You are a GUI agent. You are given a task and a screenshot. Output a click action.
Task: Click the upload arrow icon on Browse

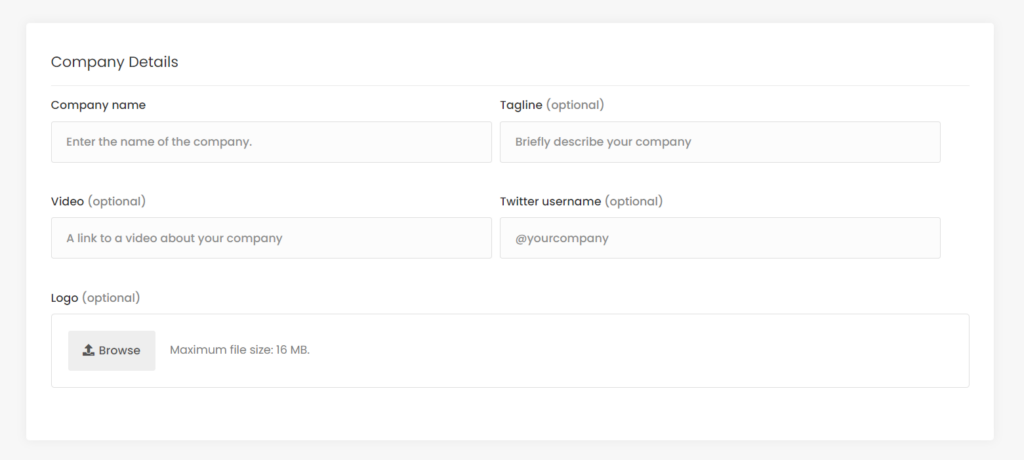[88, 350]
